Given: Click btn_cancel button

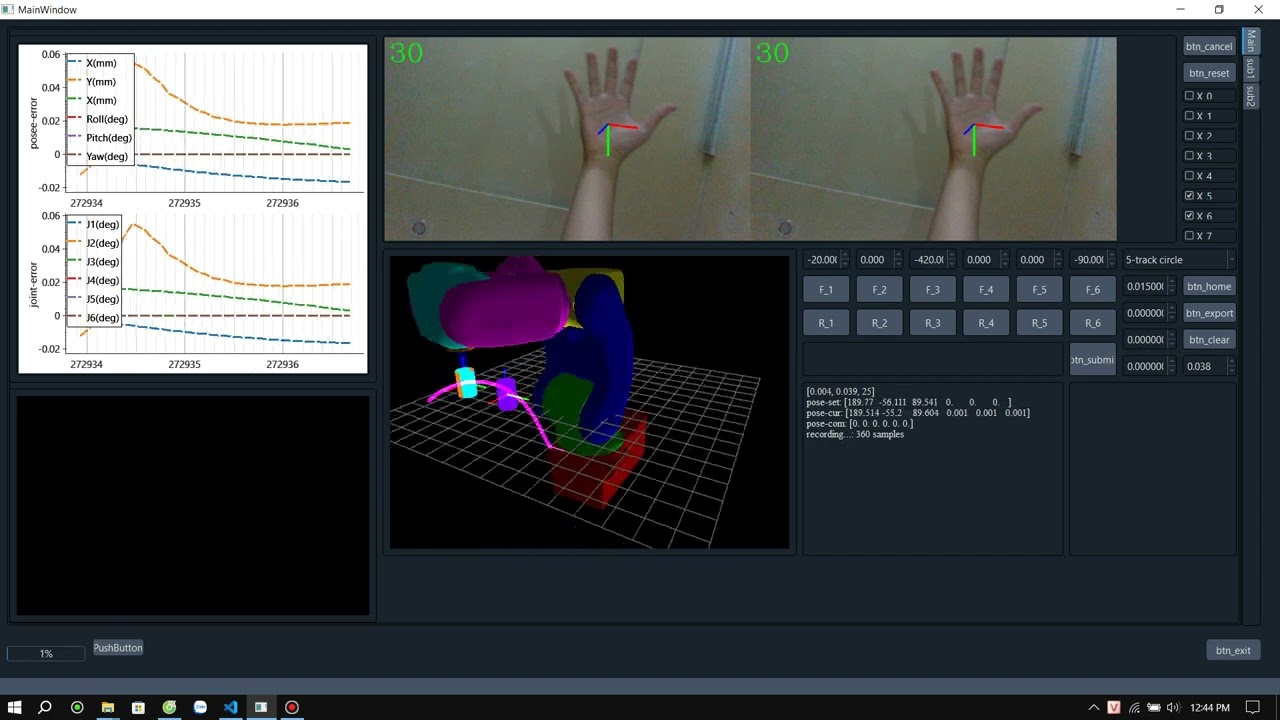Looking at the screenshot, I should pos(1209,46).
